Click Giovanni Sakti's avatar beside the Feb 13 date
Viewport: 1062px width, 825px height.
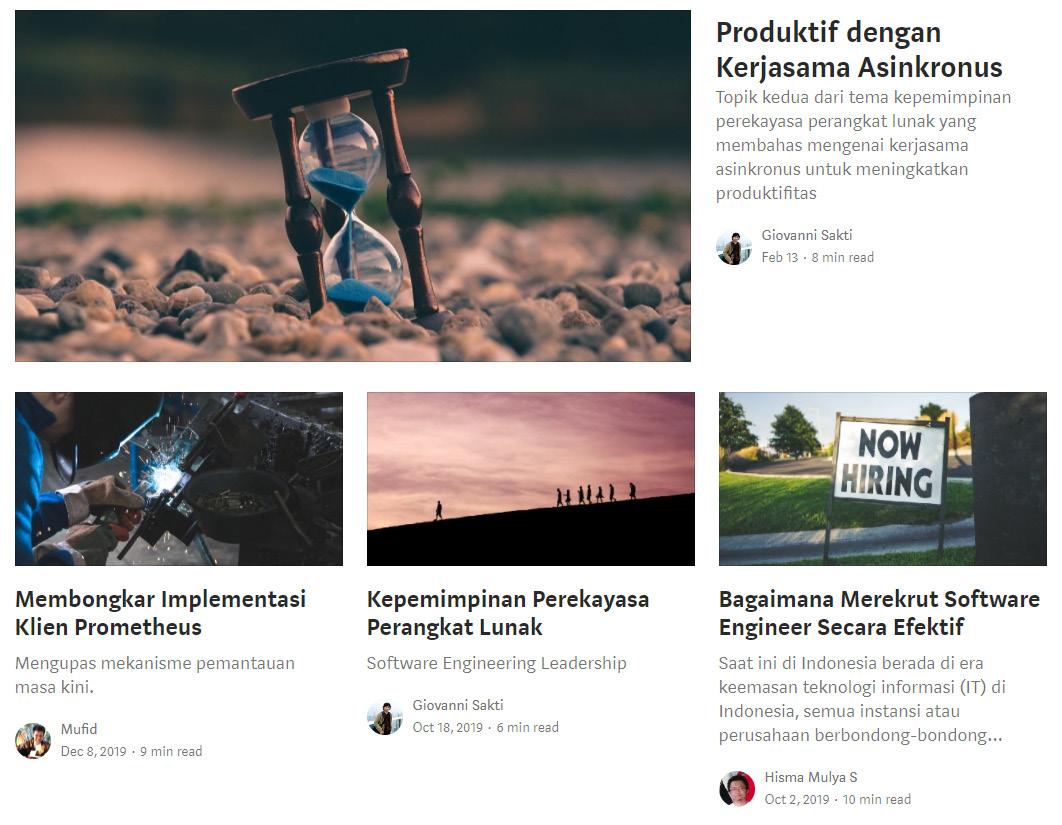[734, 247]
